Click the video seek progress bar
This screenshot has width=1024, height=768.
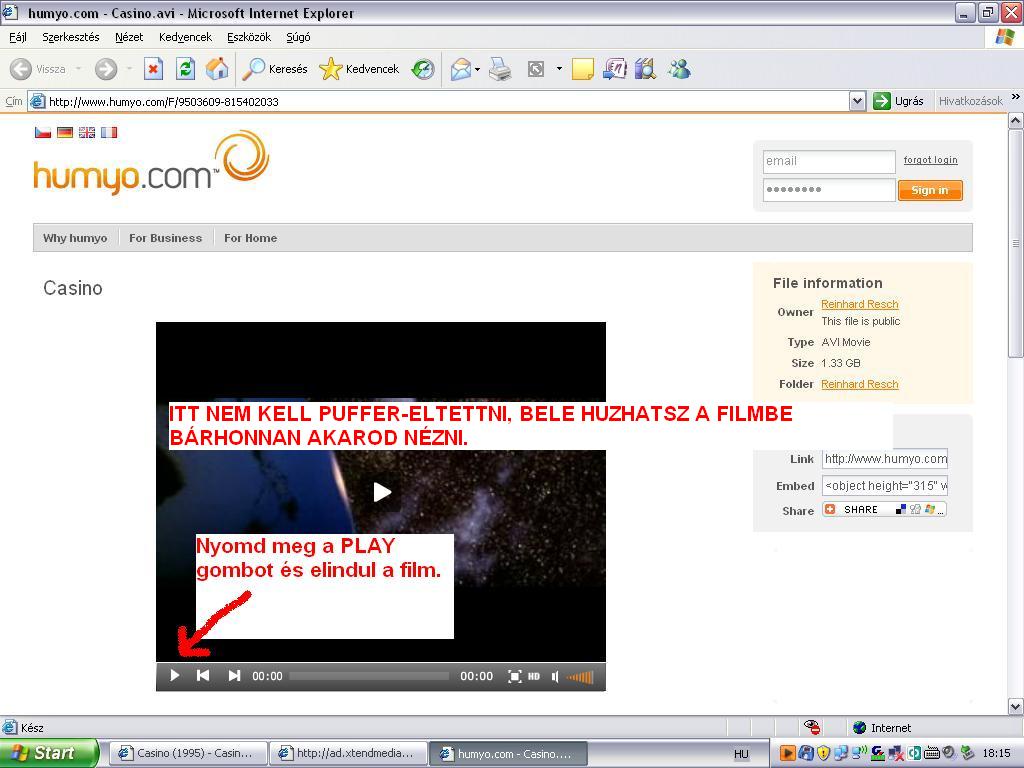pos(369,676)
